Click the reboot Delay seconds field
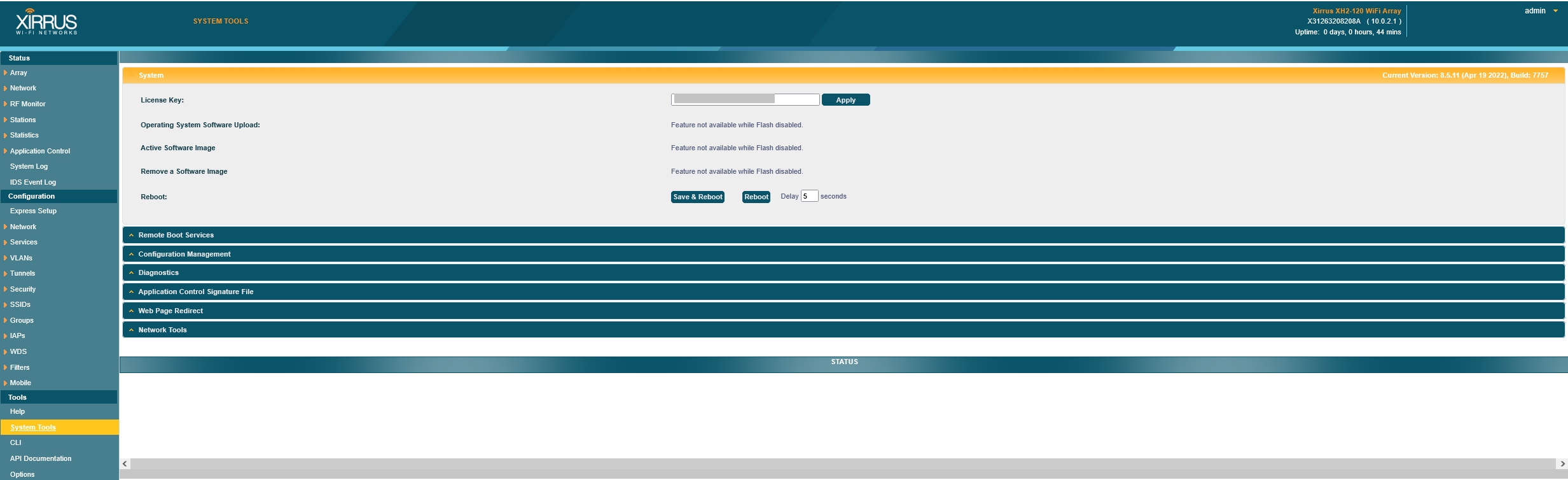Viewport: 1568px width, 480px height. 809,196
